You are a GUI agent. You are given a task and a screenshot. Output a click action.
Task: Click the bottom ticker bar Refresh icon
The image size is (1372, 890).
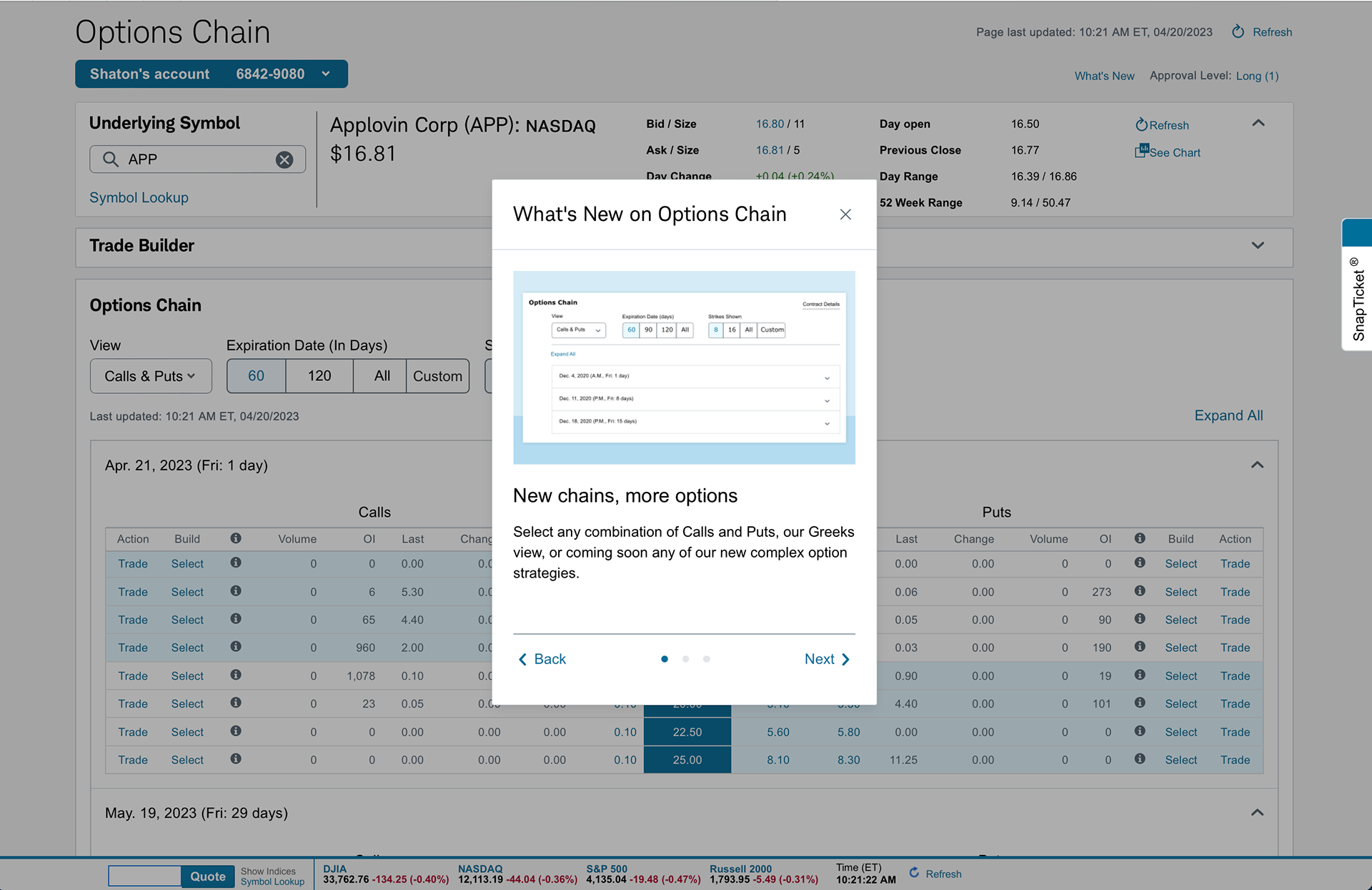point(914,873)
